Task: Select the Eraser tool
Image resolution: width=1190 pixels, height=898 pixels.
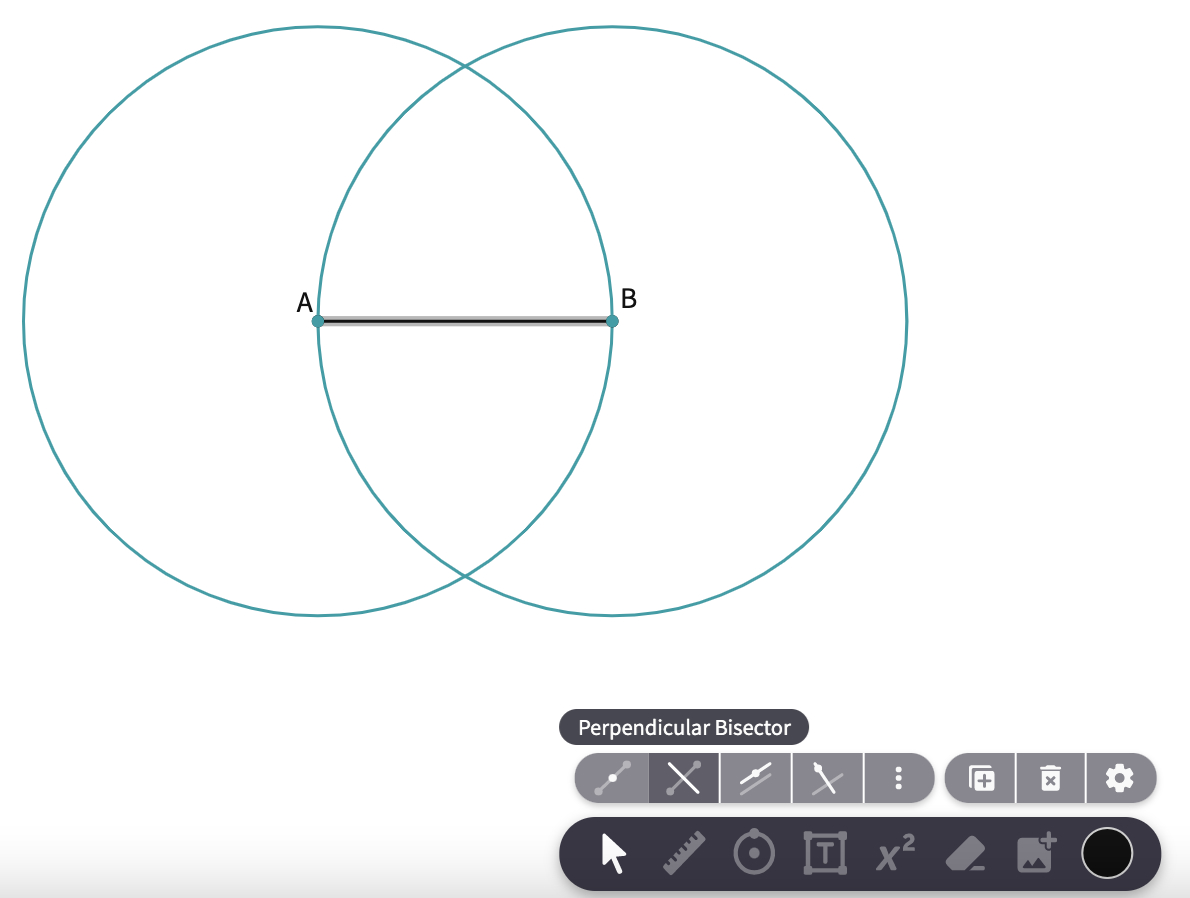Action: pos(963,853)
